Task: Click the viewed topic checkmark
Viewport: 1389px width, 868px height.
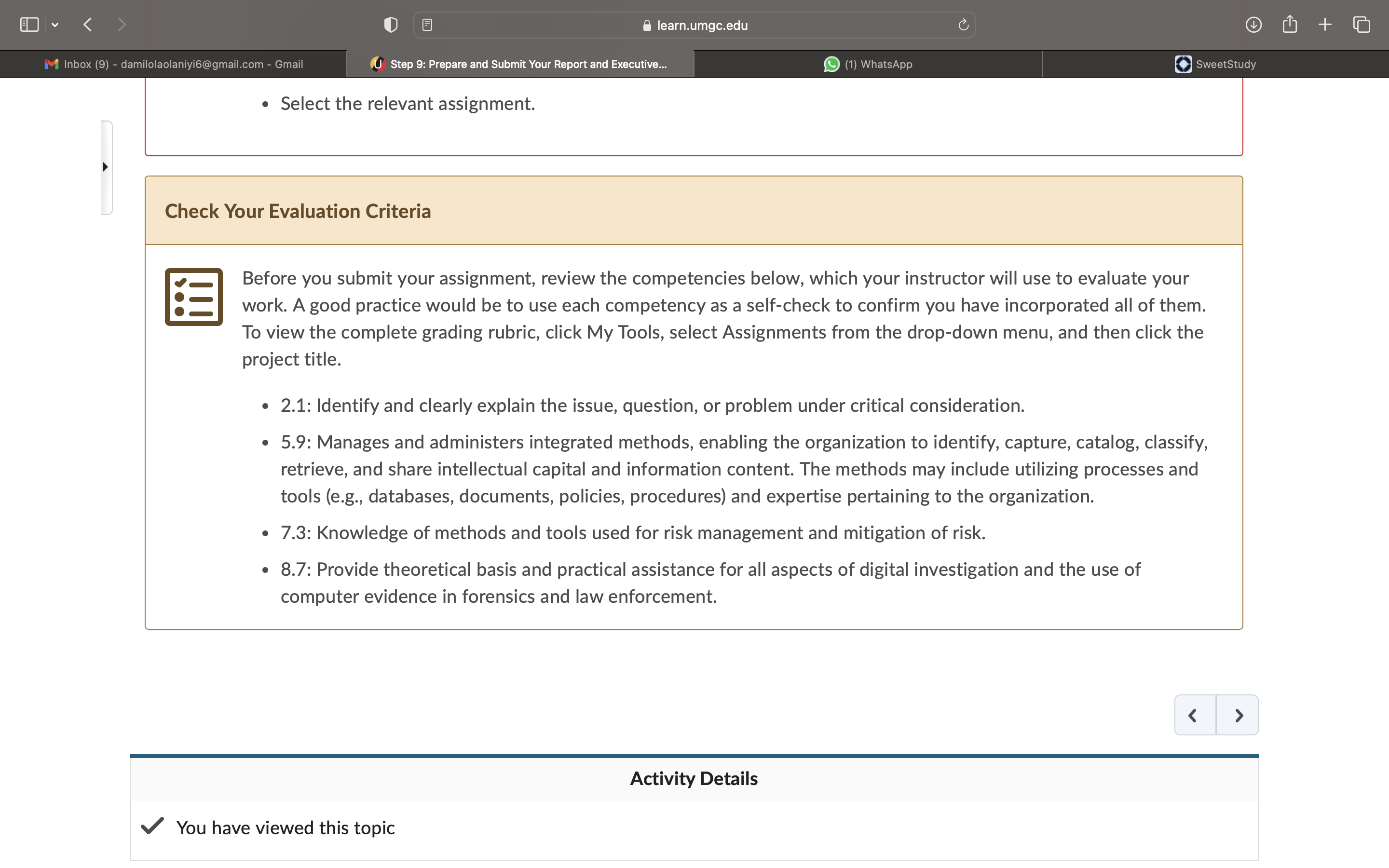Action: pyautogui.click(x=153, y=826)
